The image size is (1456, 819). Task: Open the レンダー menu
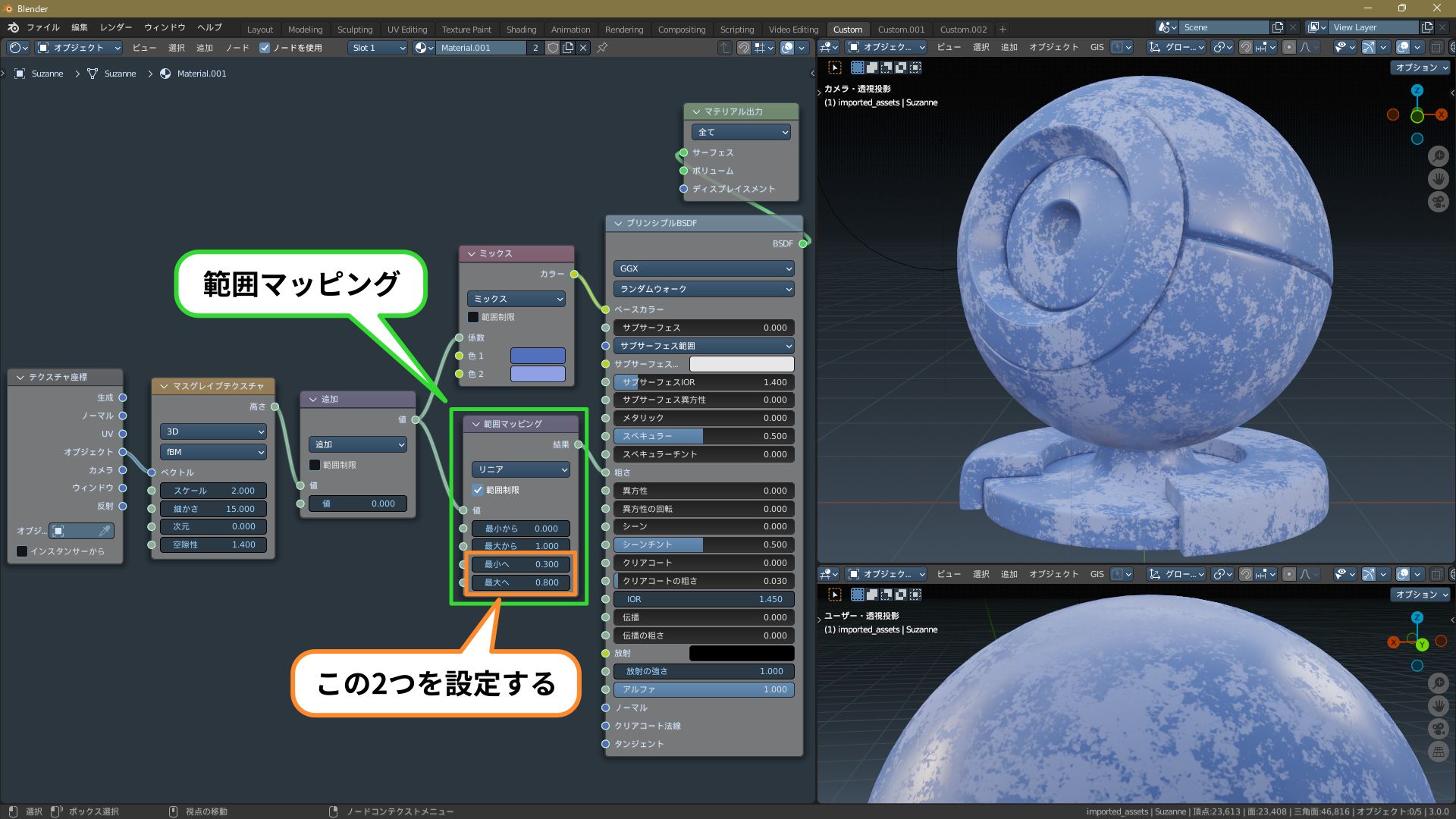pos(116,27)
